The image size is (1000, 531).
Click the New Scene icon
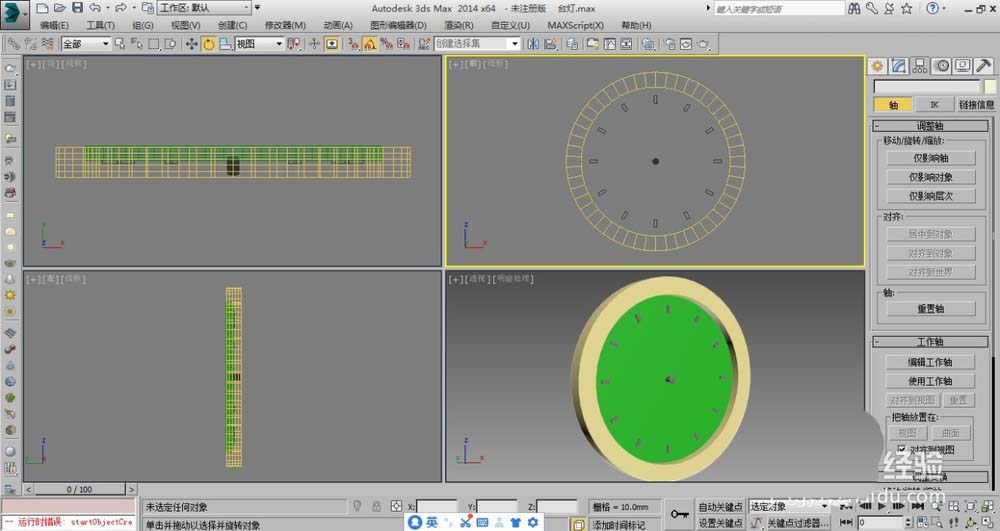point(42,8)
